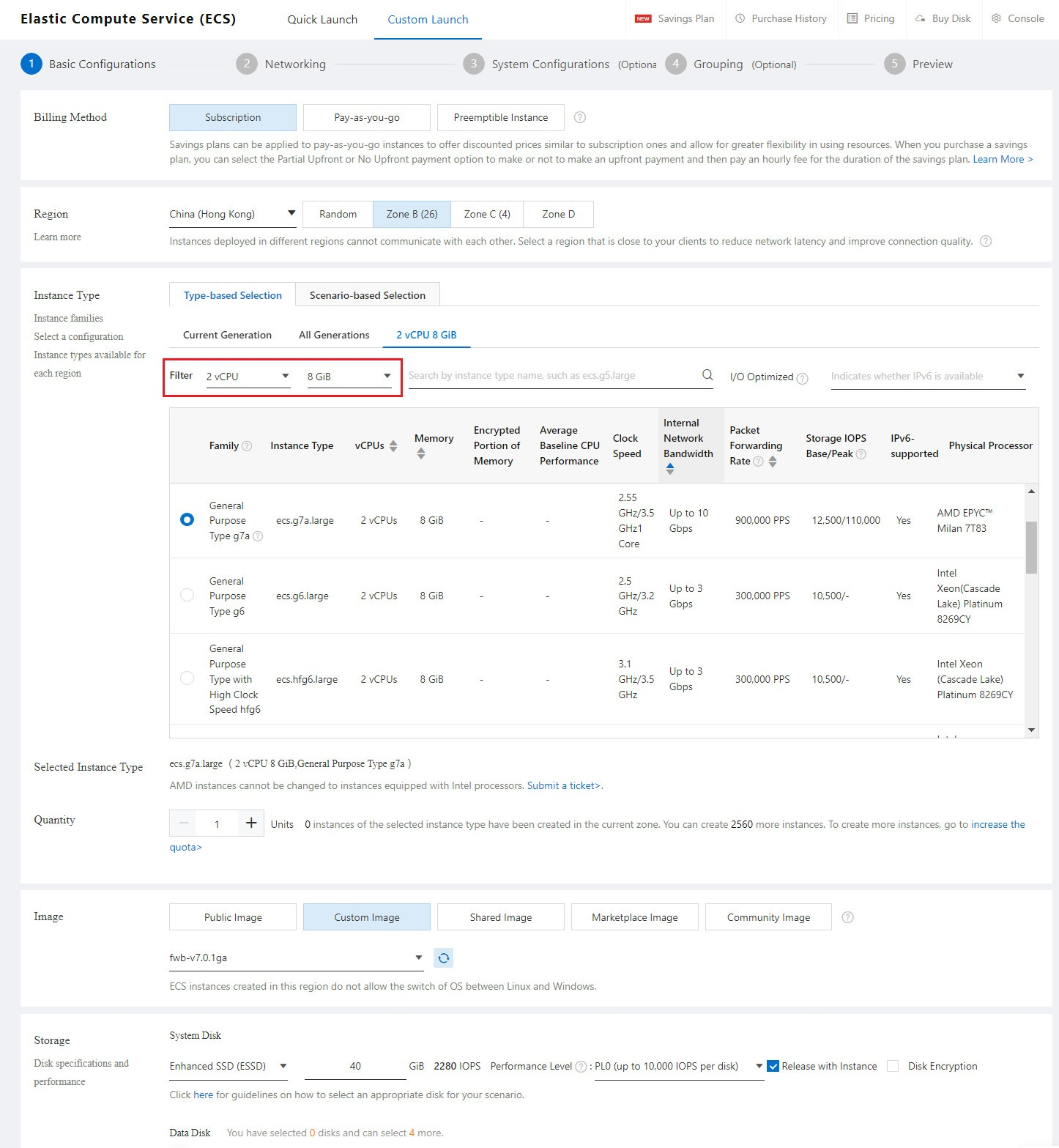Open the Quick Launch tab
The width and height of the screenshot is (1059, 1148).
pyautogui.click(x=322, y=19)
